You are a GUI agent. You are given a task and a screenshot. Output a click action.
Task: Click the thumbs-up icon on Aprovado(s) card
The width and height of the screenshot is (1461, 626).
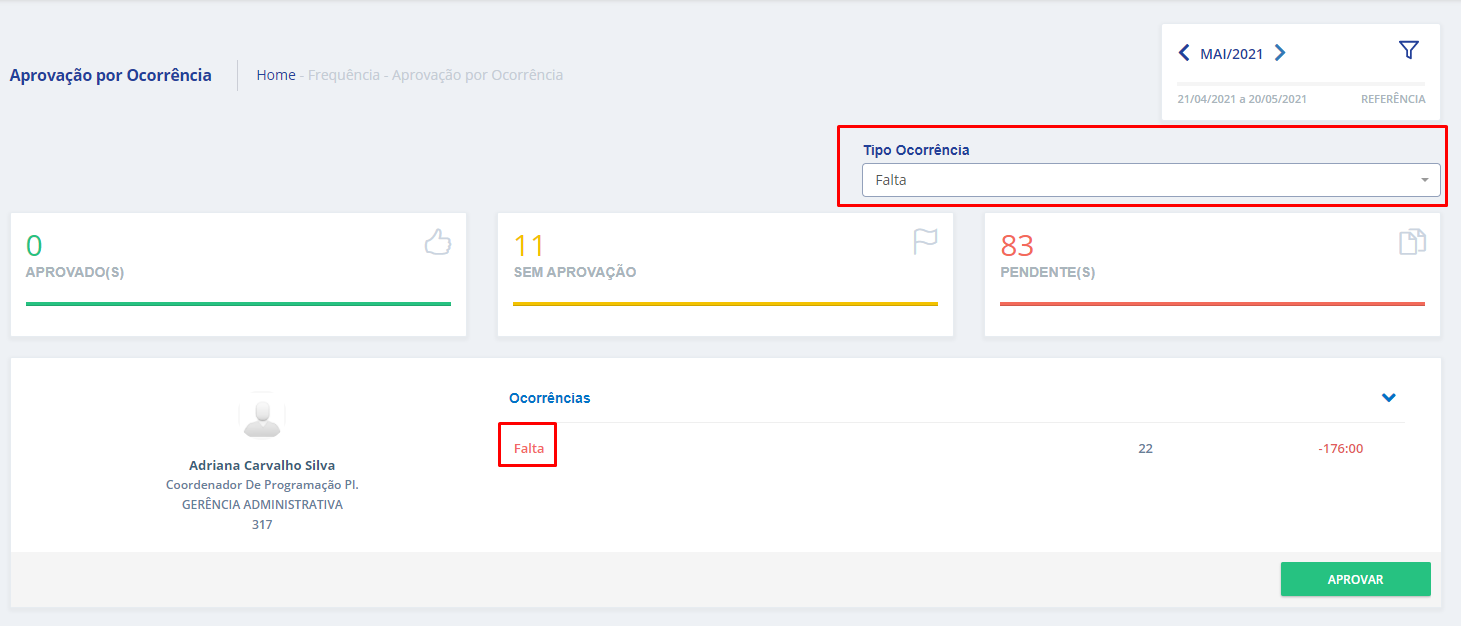pyautogui.click(x=438, y=243)
